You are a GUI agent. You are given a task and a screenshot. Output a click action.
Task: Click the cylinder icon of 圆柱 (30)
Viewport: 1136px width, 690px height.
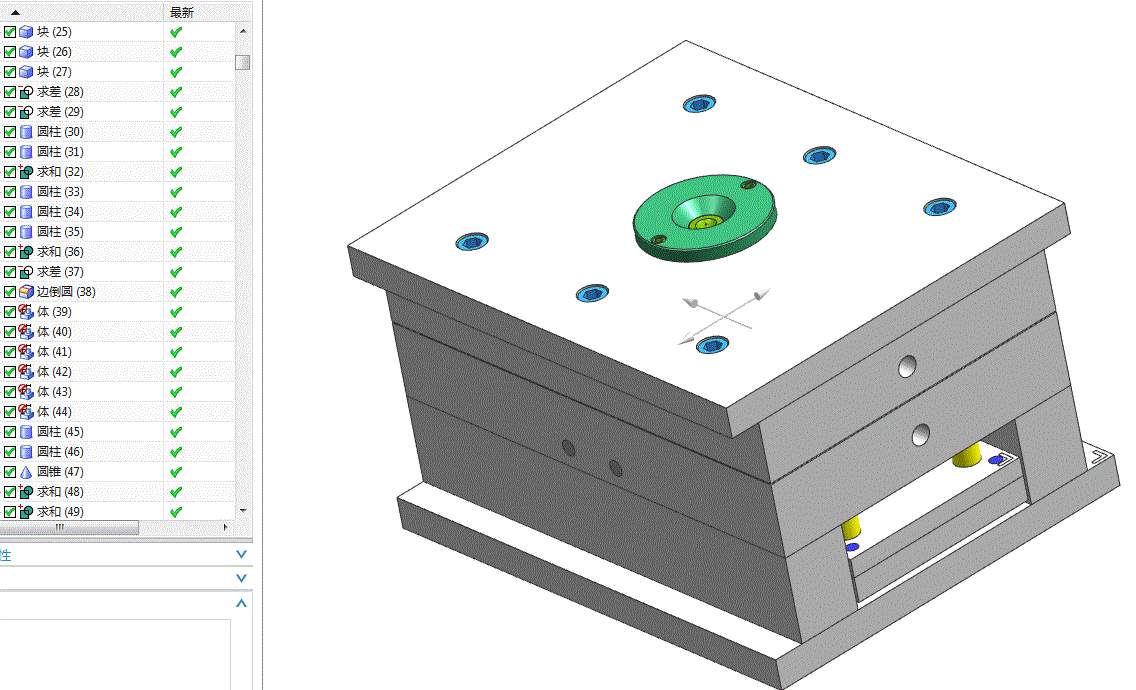(26, 132)
